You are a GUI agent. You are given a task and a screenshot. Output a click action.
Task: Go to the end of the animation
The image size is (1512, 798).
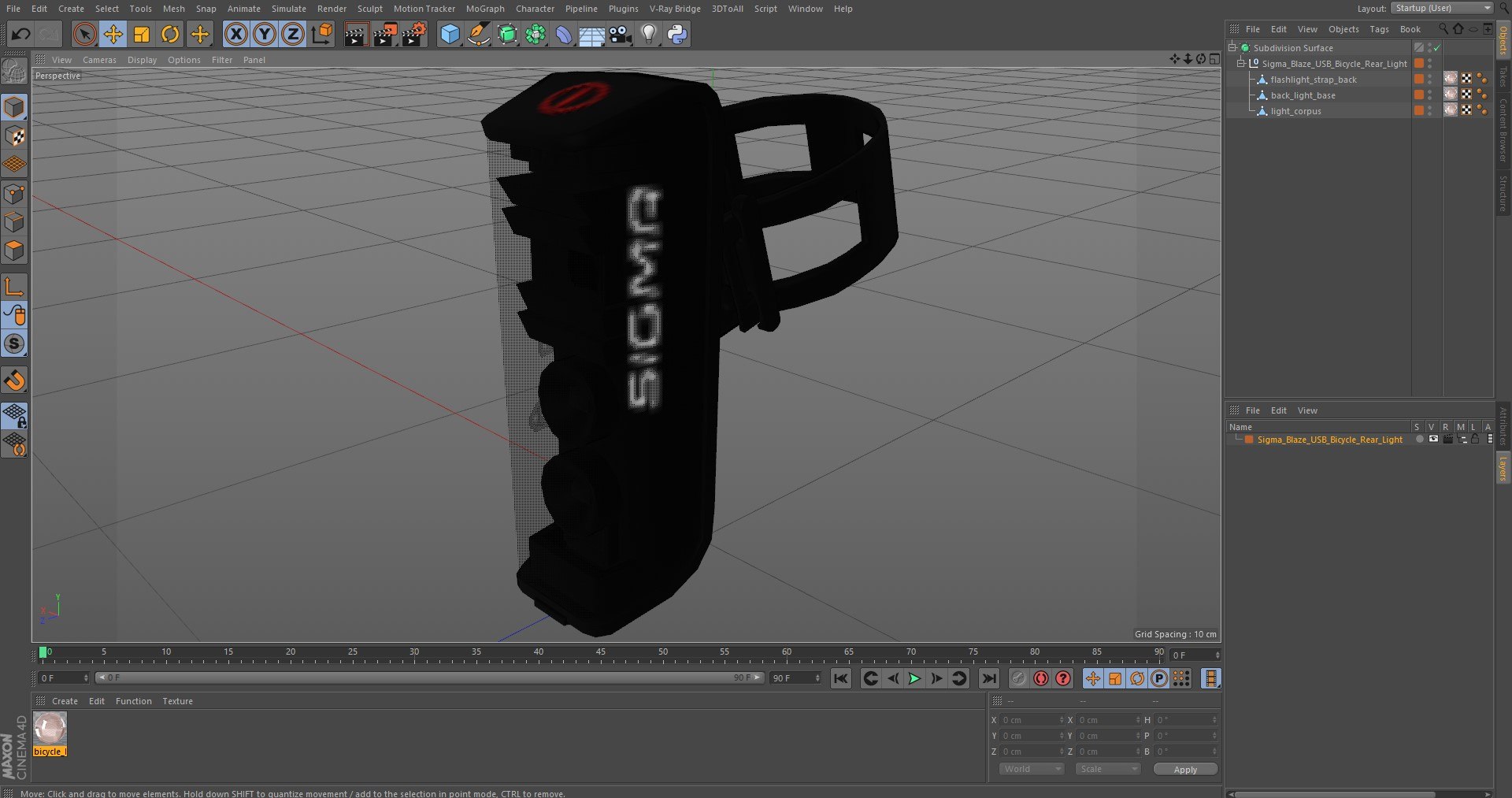pyautogui.click(x=989, y=678)
